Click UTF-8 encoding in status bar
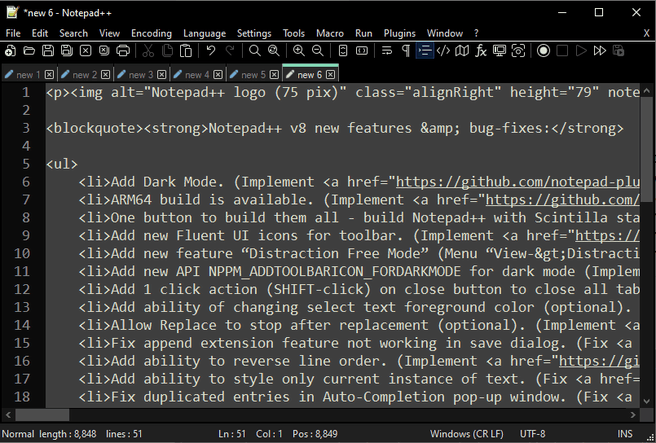Image resolution: width=656 pixels, height=443 pixels. click(x=532, y=434)
